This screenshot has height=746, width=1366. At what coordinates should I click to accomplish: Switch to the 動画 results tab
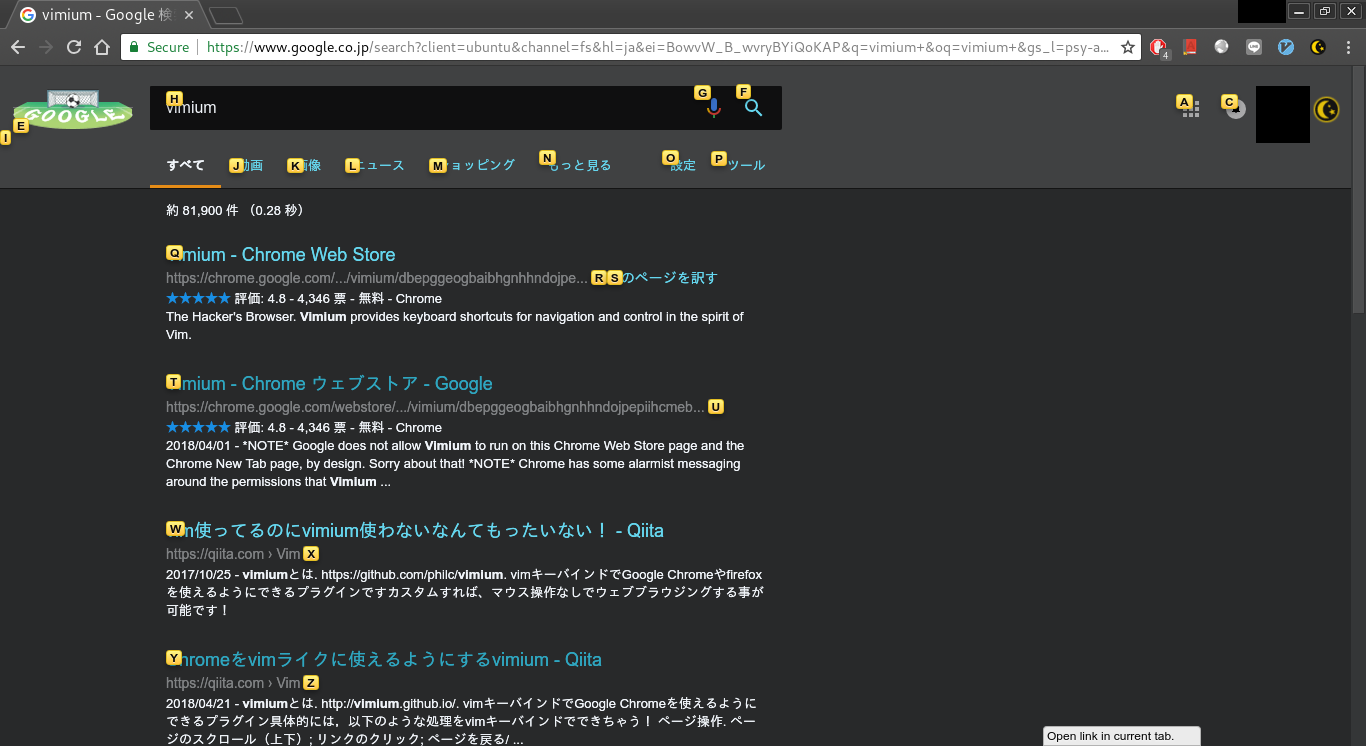pos(248,165)
